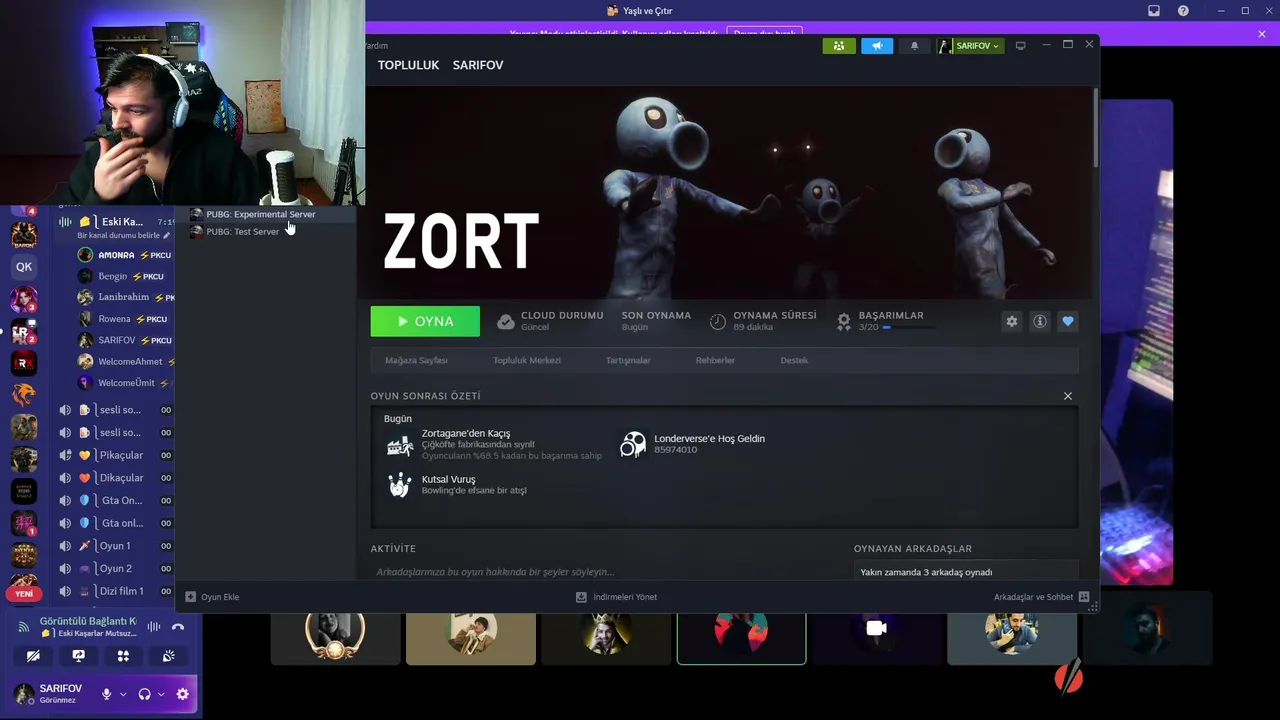Open Arkadaşlar ve Sohbet in Steam
The height and width of the screenshot is (720, 1280).
coord(1041,597)
